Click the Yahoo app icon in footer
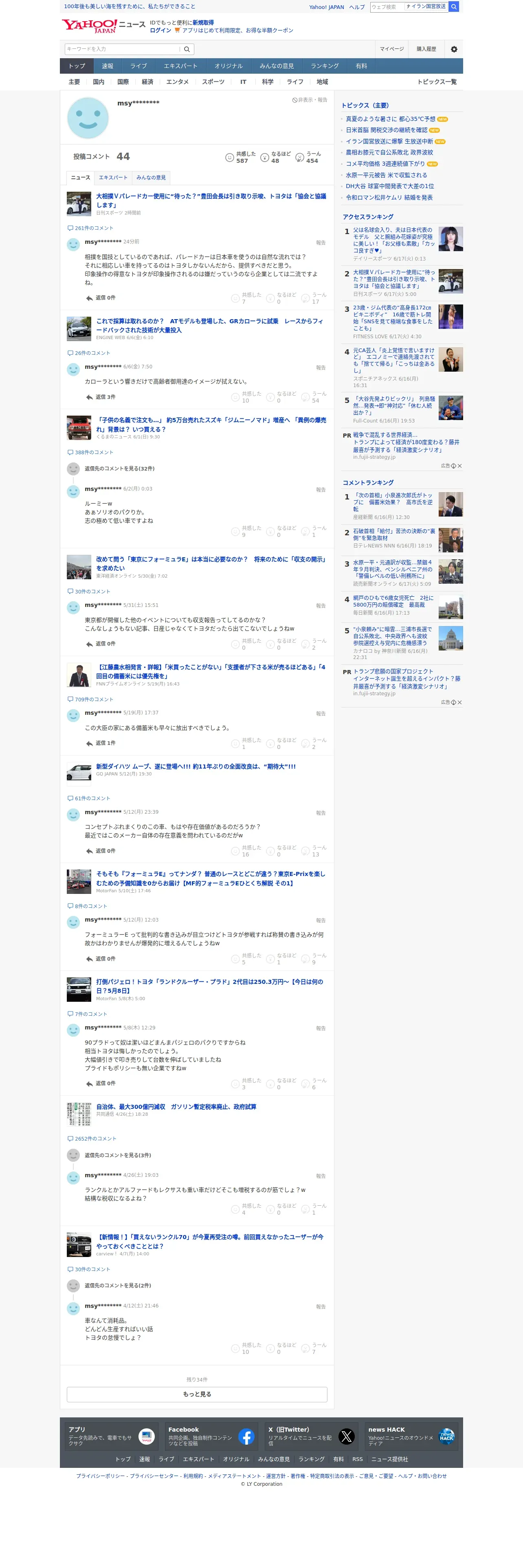 [x=147, y=1437]
